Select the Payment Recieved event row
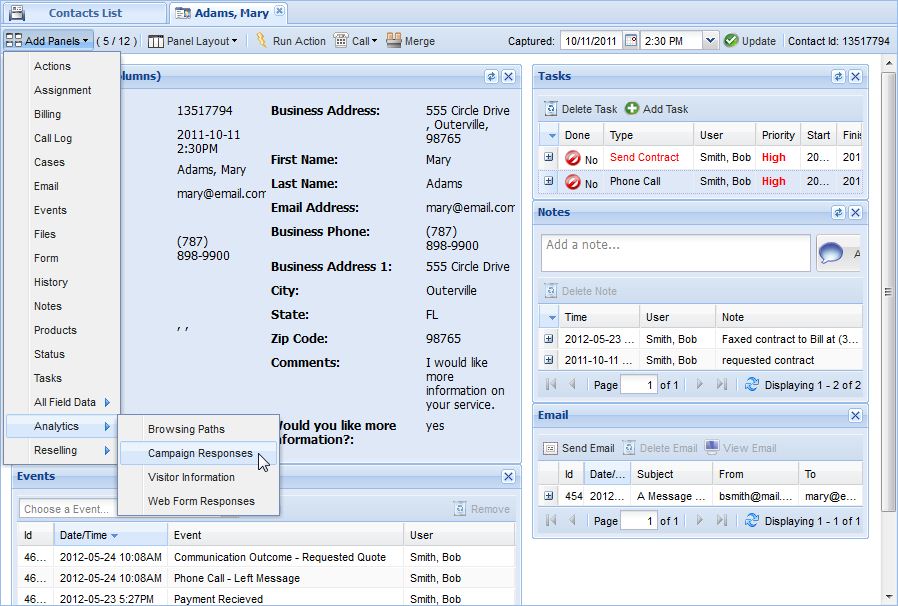The height and width of the screenshot is (606, 898). tap(266, 599)
